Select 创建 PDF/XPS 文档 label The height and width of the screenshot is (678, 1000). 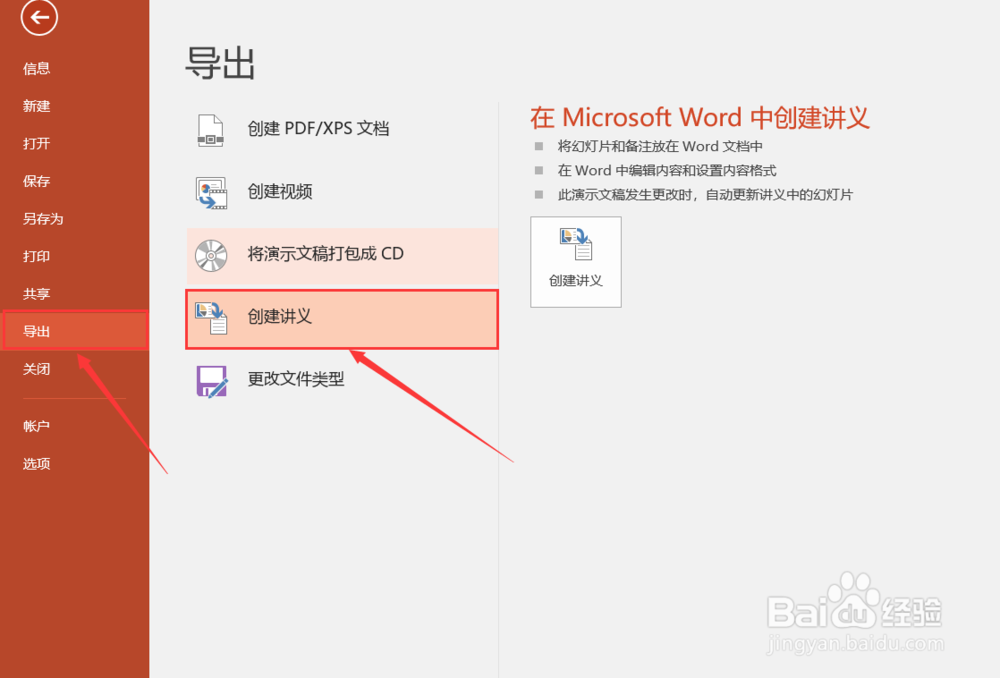[x=318, y=128]
